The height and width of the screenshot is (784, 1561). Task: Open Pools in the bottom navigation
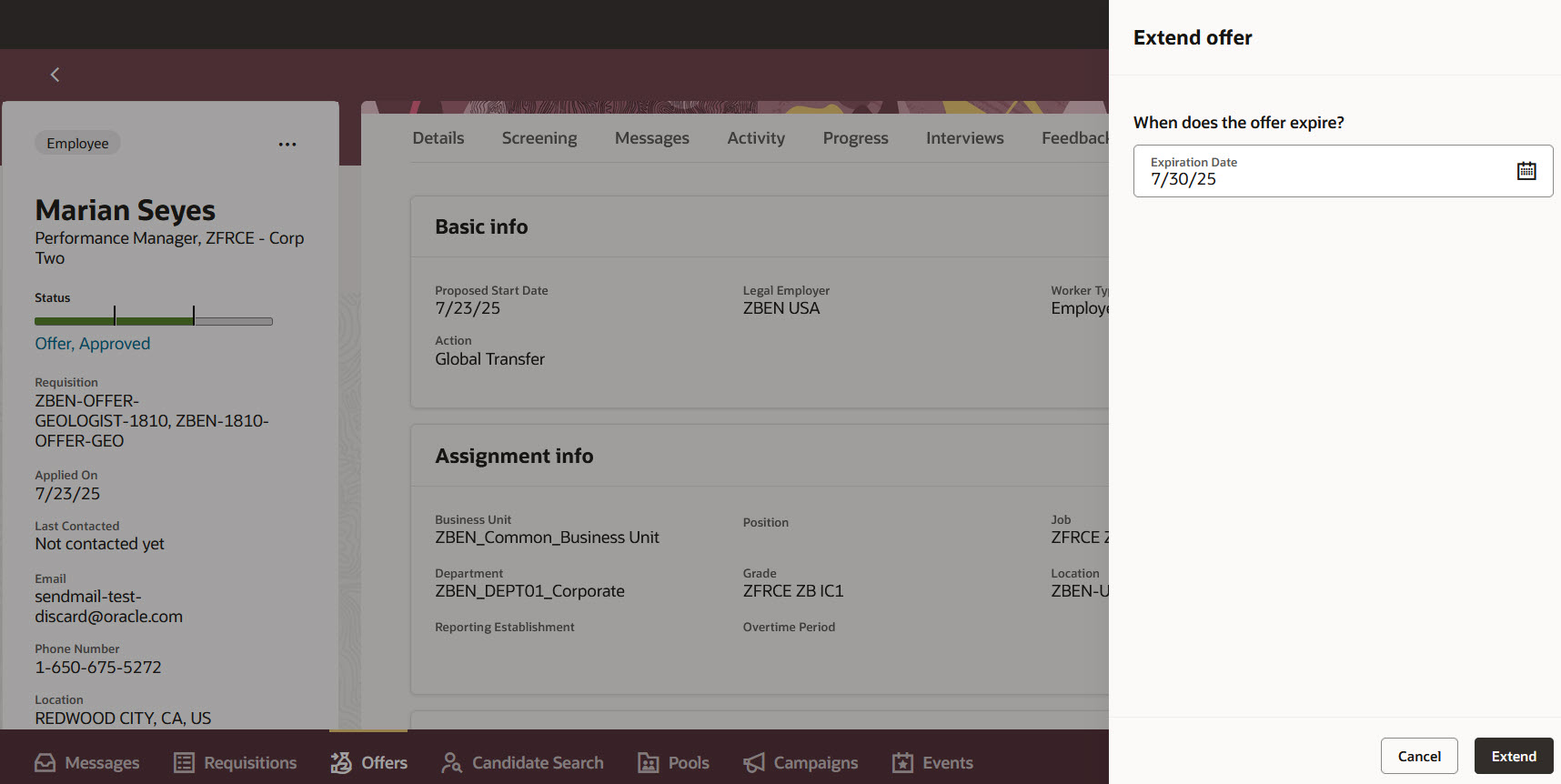tap(673, 763)
